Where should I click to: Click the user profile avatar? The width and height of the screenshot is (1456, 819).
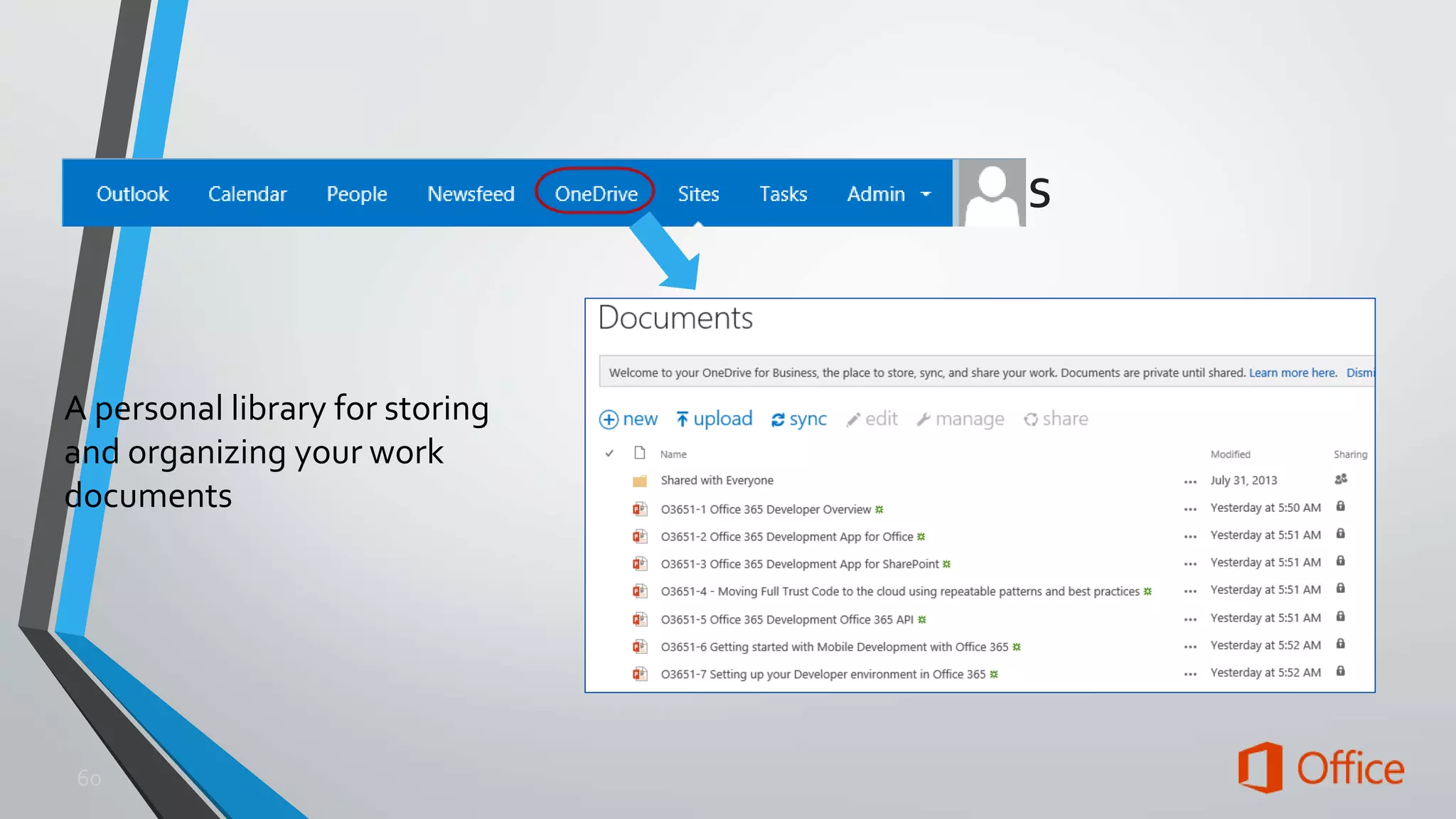(992, 193)
